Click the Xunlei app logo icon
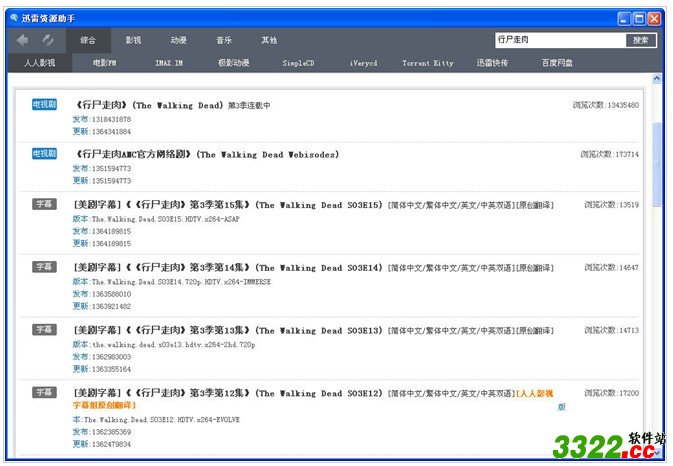 point(14,18)
